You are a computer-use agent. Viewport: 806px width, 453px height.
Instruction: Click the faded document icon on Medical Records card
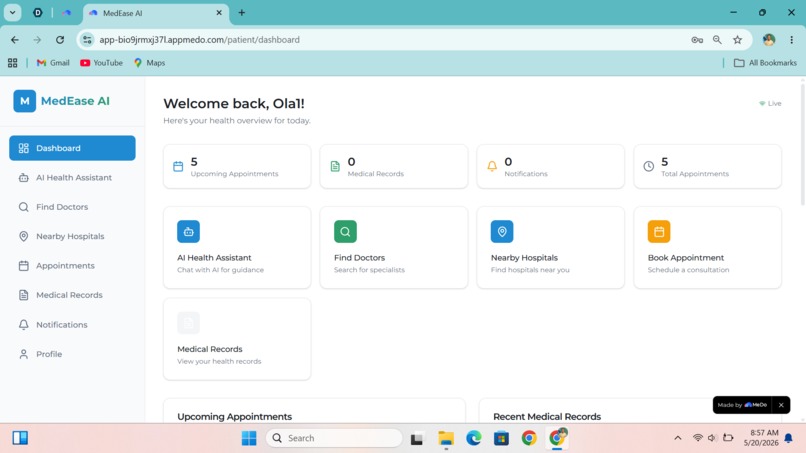[189, 323]
